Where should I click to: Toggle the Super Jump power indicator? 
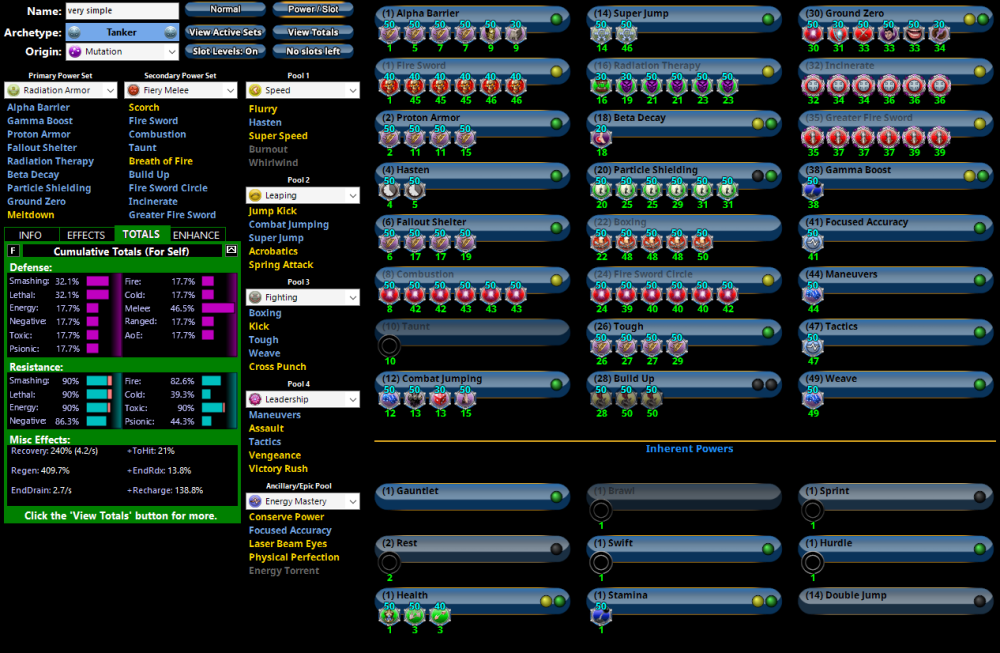click(768, 19)
